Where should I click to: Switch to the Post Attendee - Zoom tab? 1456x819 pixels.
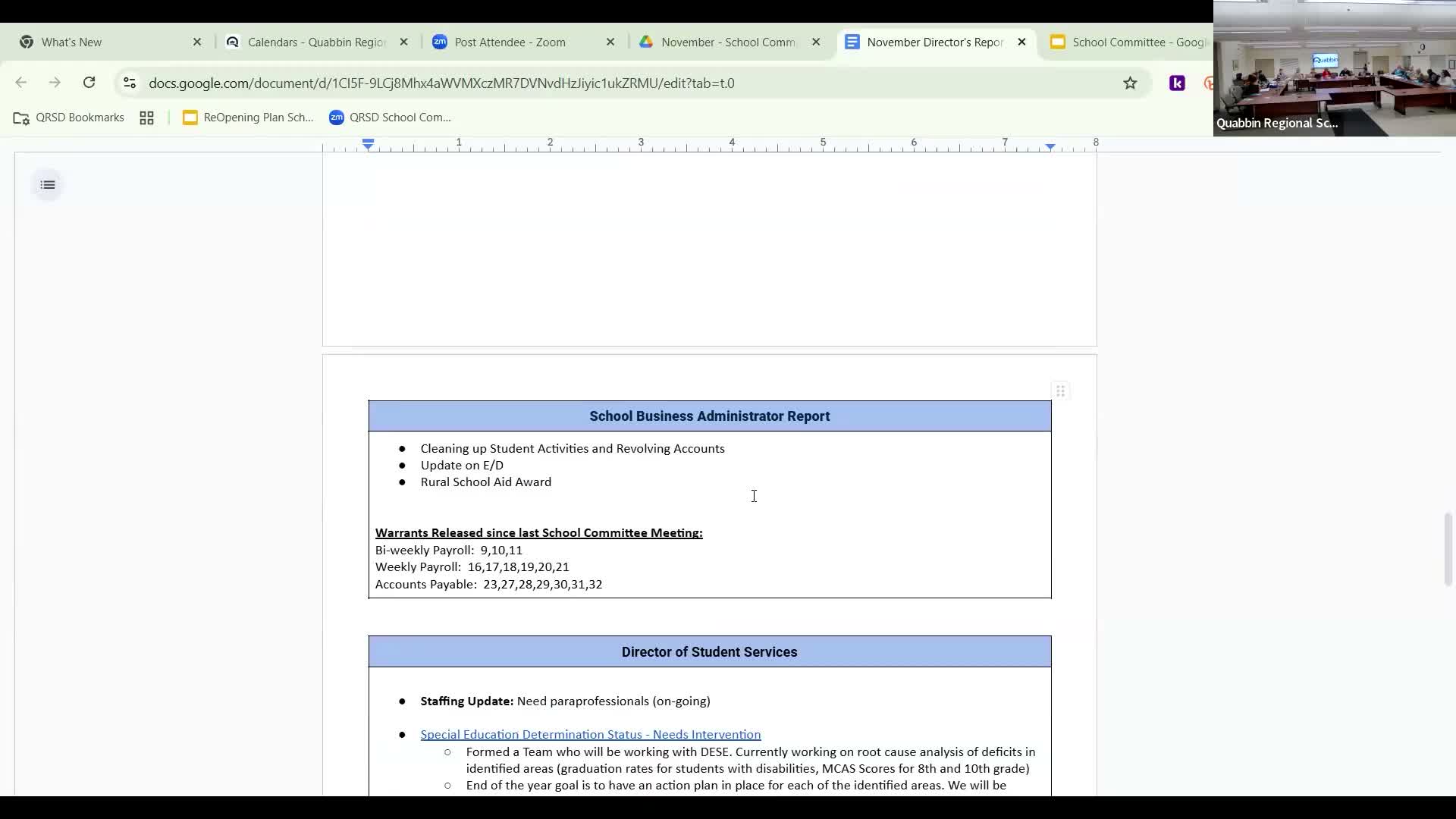pos(510,42)
